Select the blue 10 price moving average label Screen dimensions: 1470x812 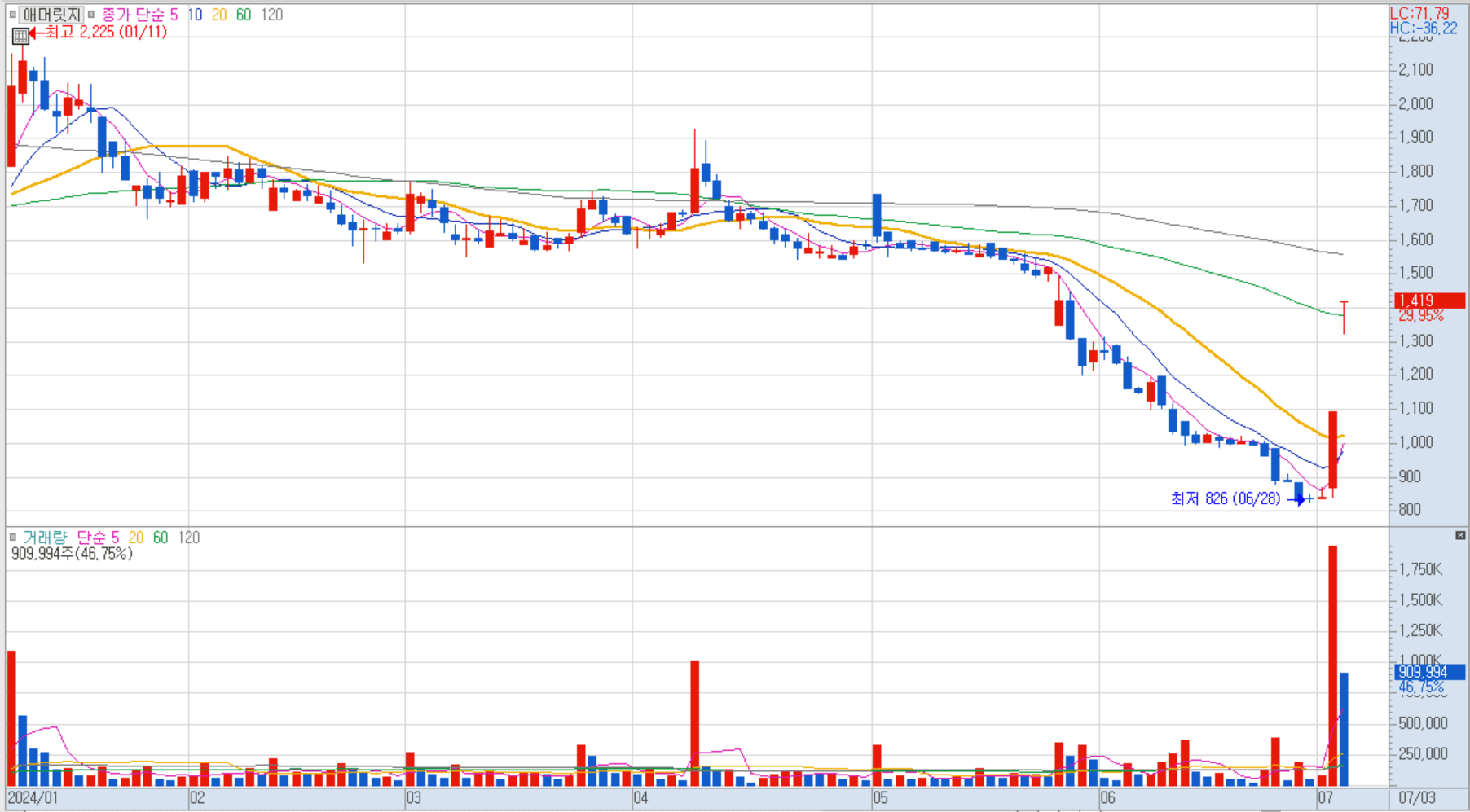tap(195, 15)
